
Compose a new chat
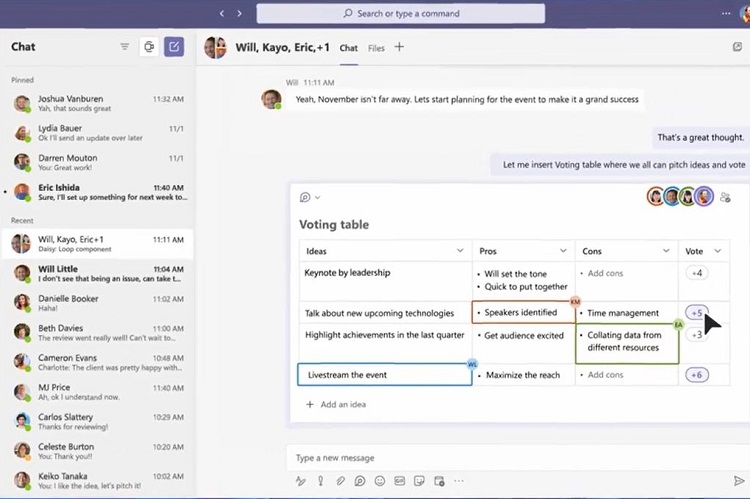174,47
